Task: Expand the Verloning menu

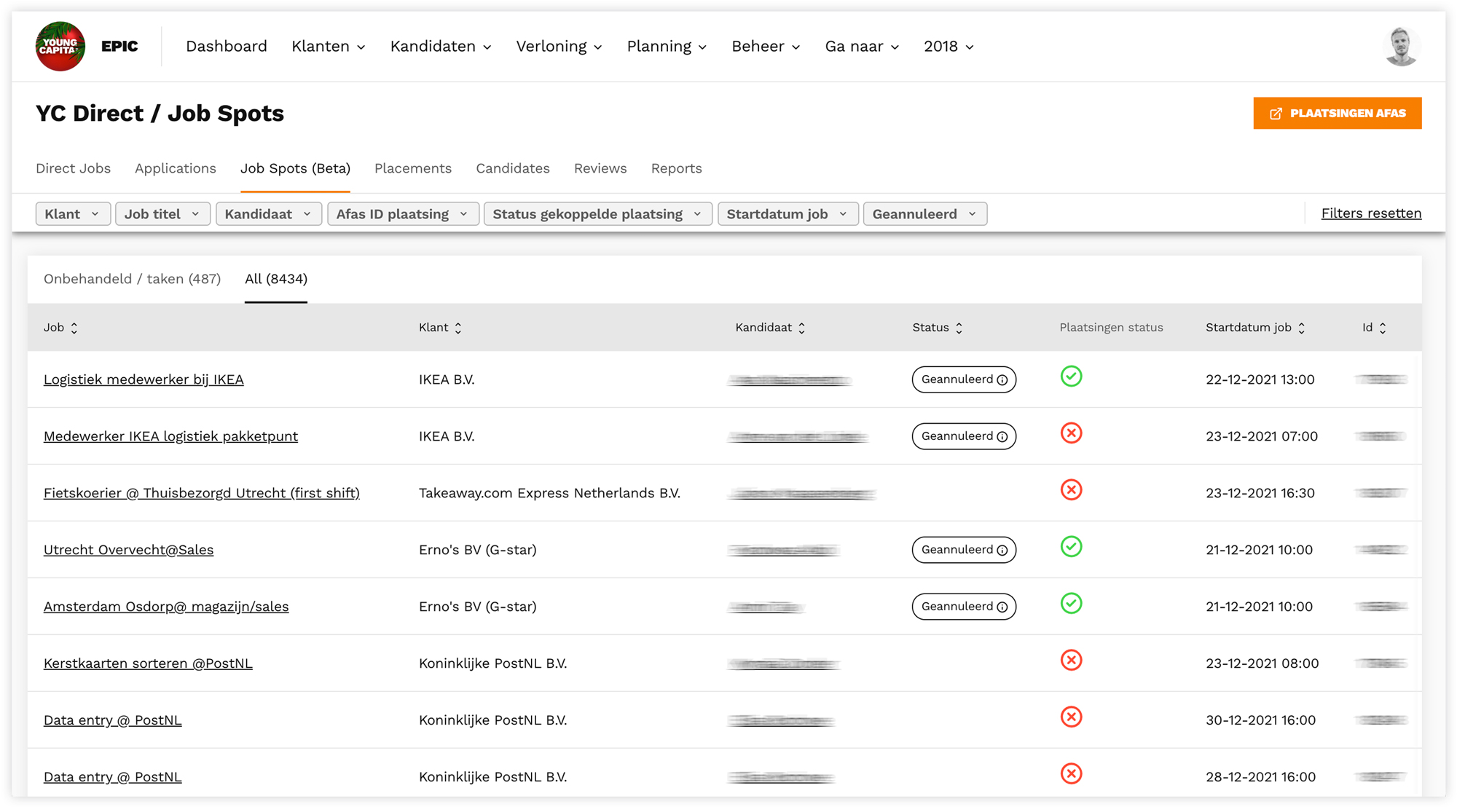Action: tap(559, 47)
